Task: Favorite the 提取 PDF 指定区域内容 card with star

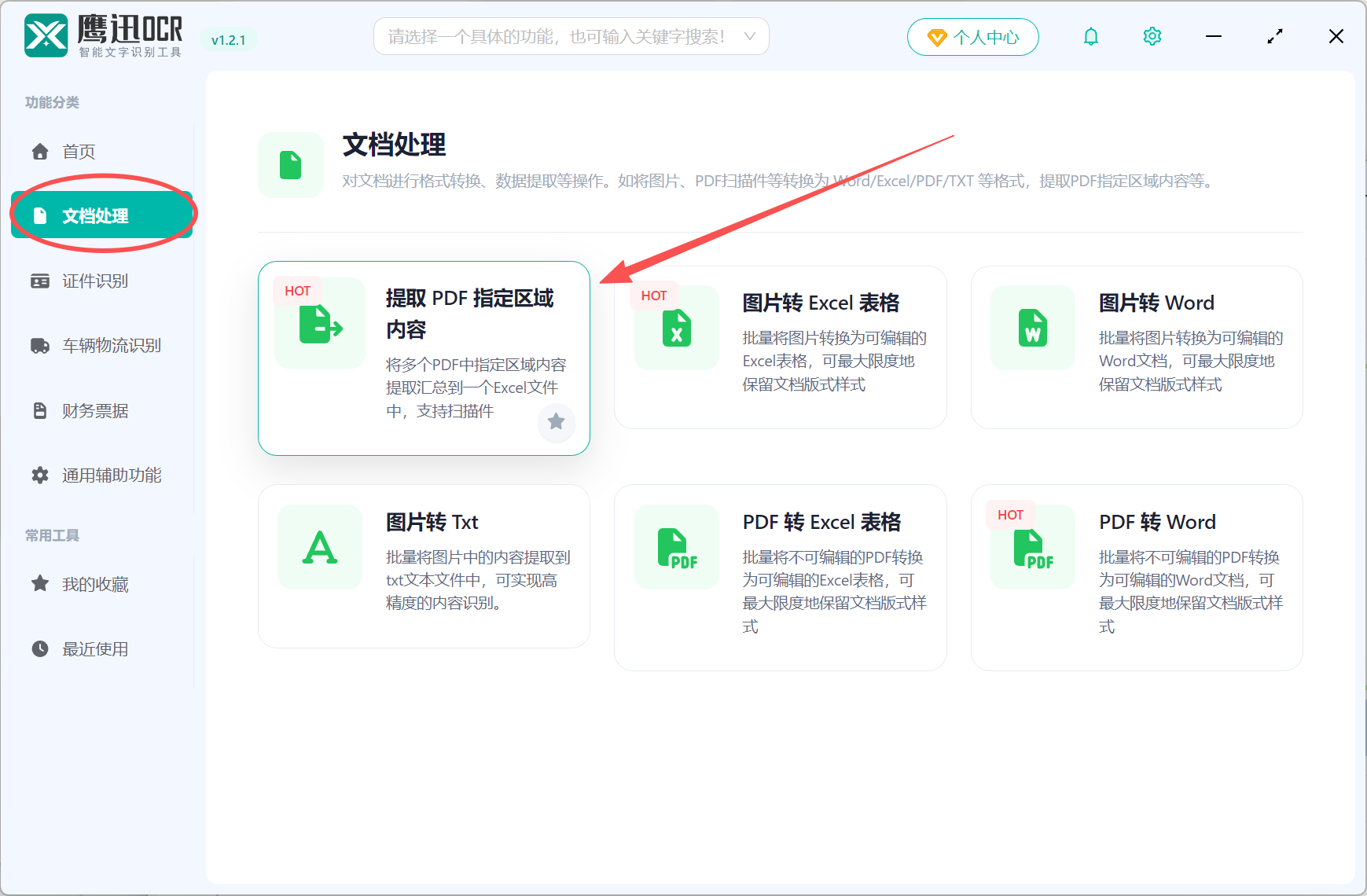Action: (557, 422)
